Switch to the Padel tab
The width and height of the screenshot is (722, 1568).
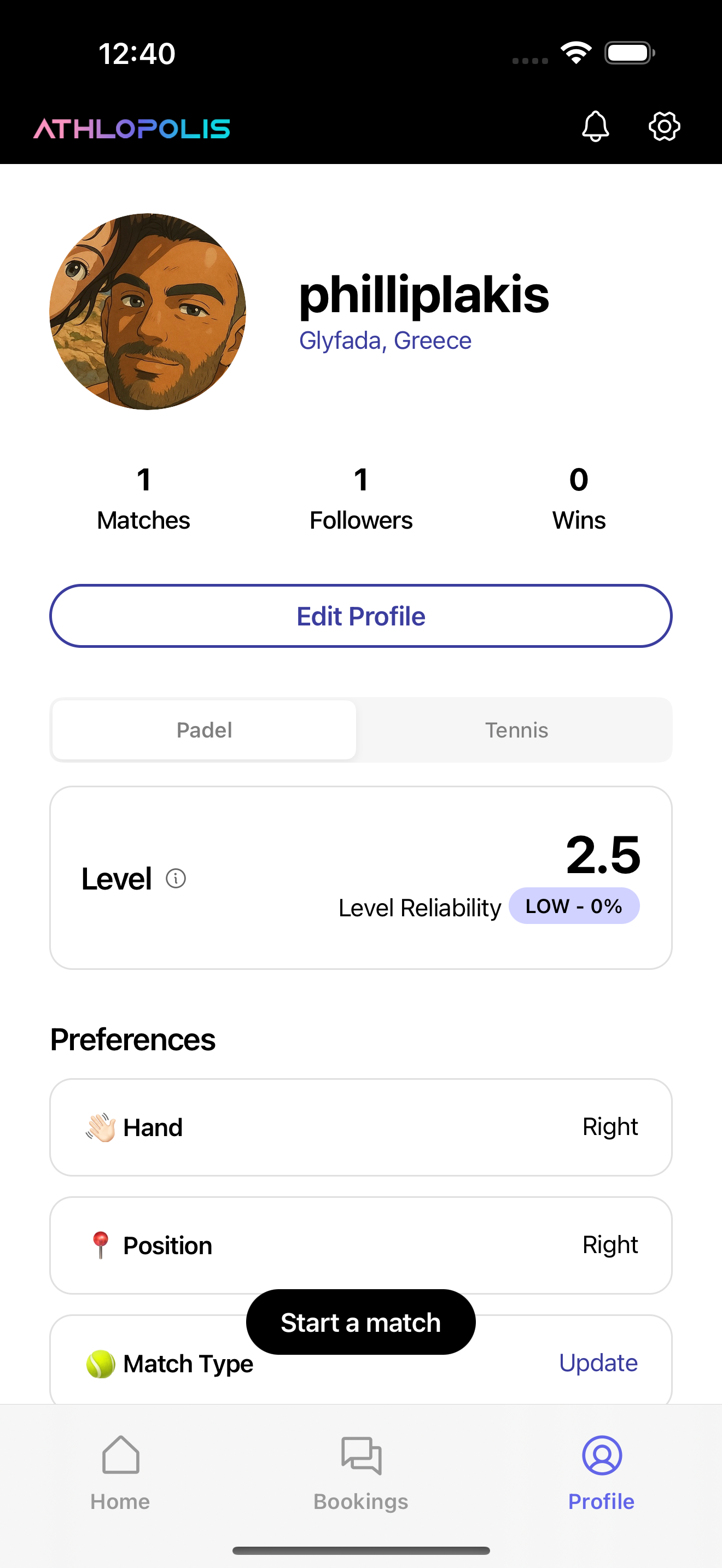pos(204,730)
